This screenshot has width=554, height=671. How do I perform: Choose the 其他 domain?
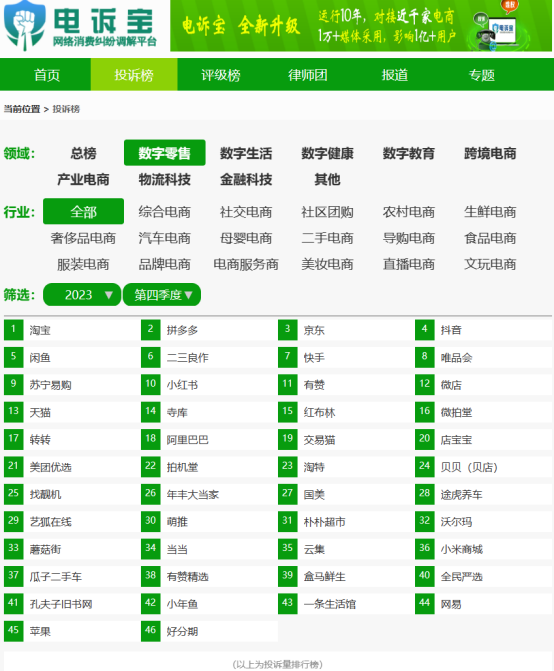327,179
